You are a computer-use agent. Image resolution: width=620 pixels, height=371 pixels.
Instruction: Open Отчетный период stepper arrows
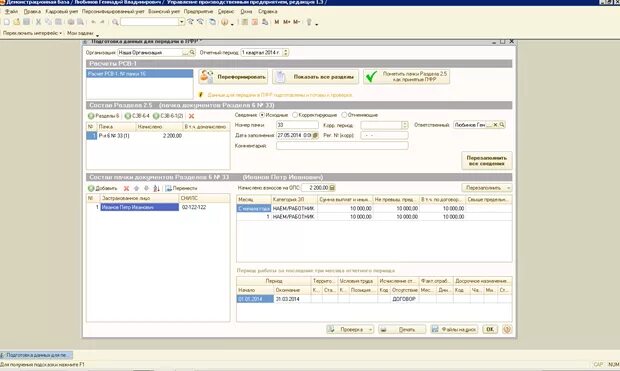click(285, 52)
